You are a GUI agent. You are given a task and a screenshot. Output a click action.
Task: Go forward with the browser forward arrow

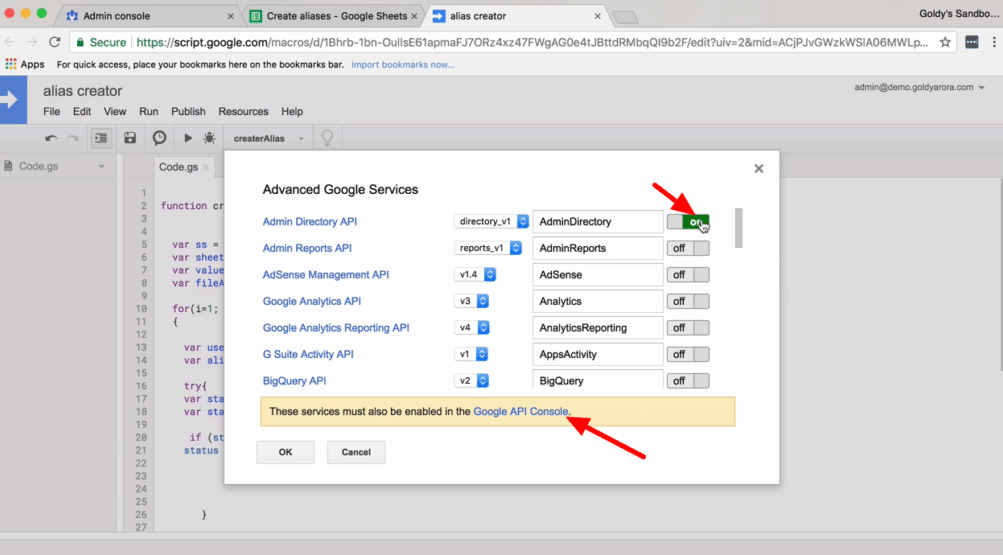pyautogui.click(x=32, y=42)
